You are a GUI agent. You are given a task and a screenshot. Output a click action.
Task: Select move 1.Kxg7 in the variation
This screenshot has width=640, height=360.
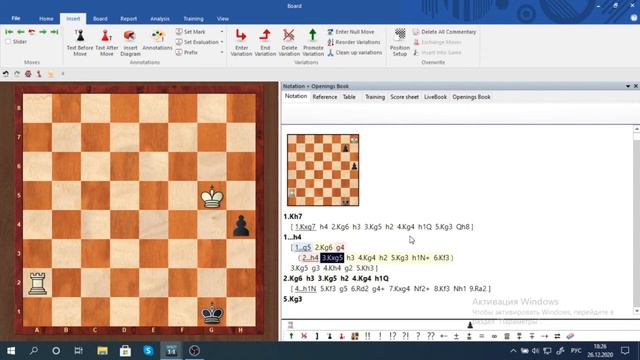point(305,227)
